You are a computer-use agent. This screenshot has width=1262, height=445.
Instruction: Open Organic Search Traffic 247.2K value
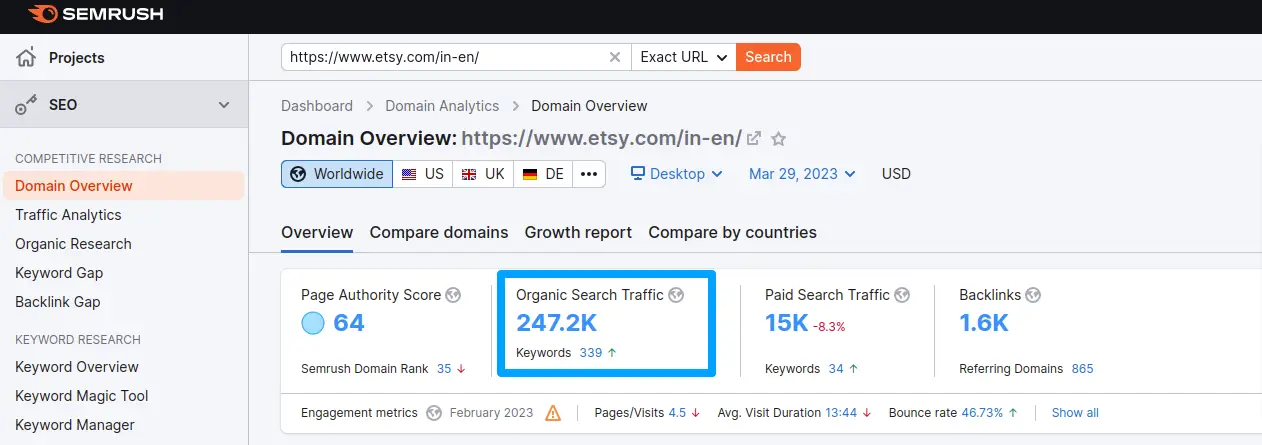[x=557, y=323]
